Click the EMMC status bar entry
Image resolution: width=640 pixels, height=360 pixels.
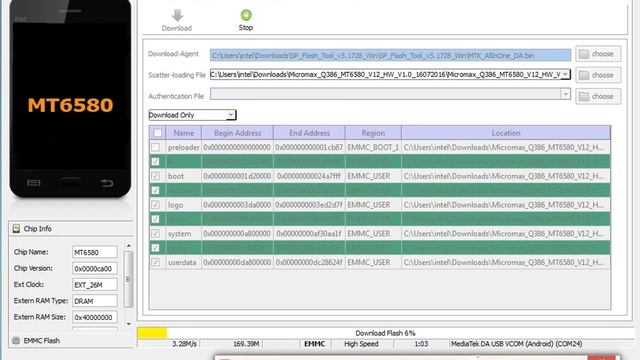pyautogui.click(x=315, y=344)
